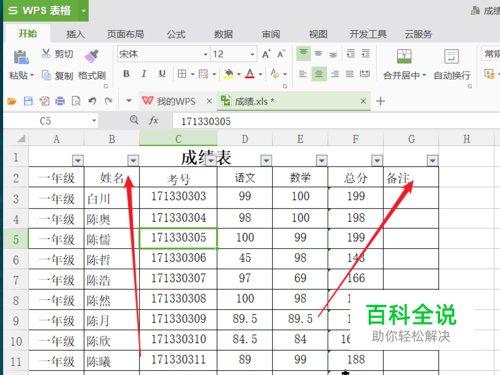Print the document with the printer icon

tap(60, 101)
